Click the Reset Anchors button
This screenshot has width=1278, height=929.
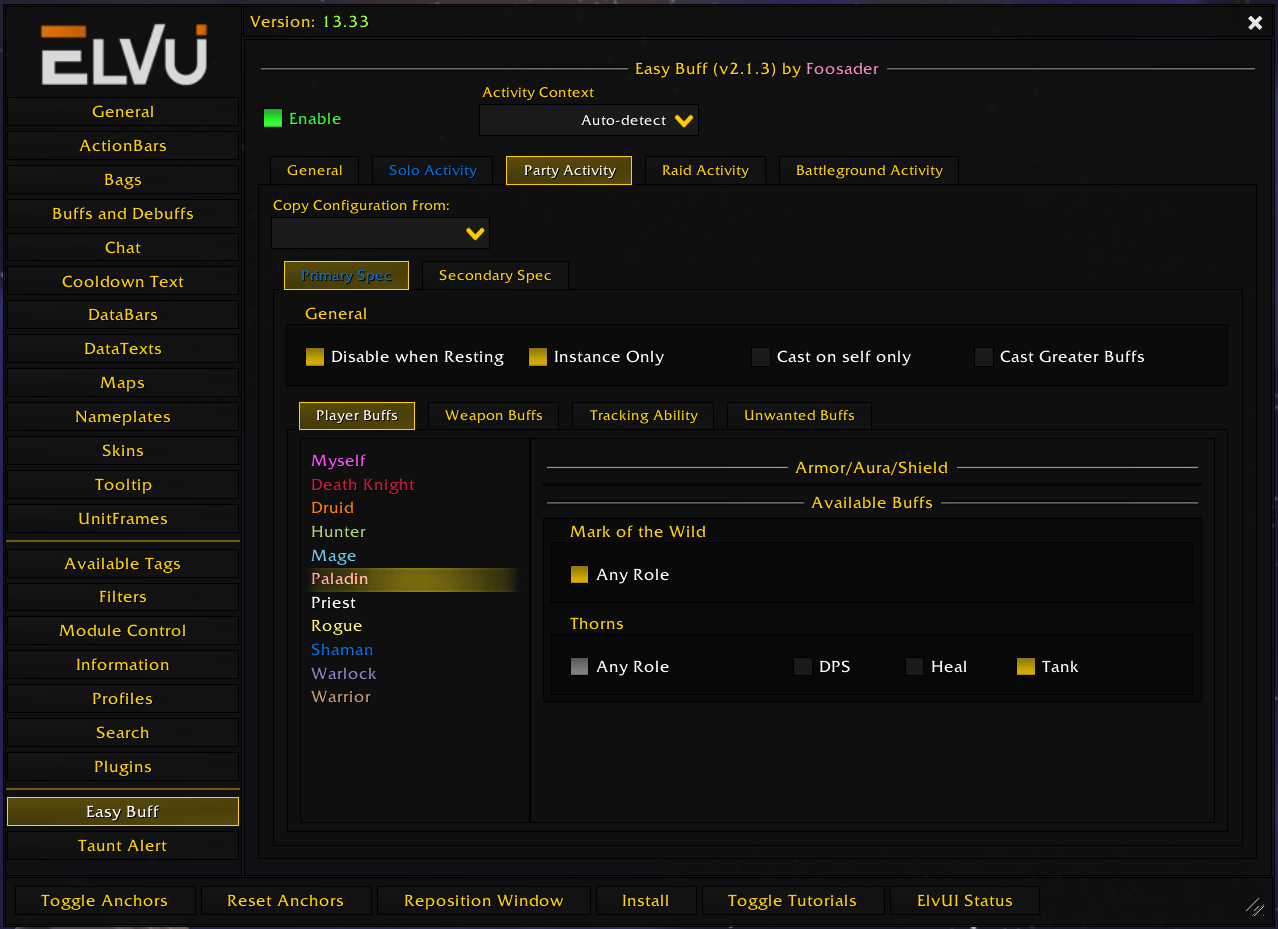pyautogui.click(x=285, y=901)
